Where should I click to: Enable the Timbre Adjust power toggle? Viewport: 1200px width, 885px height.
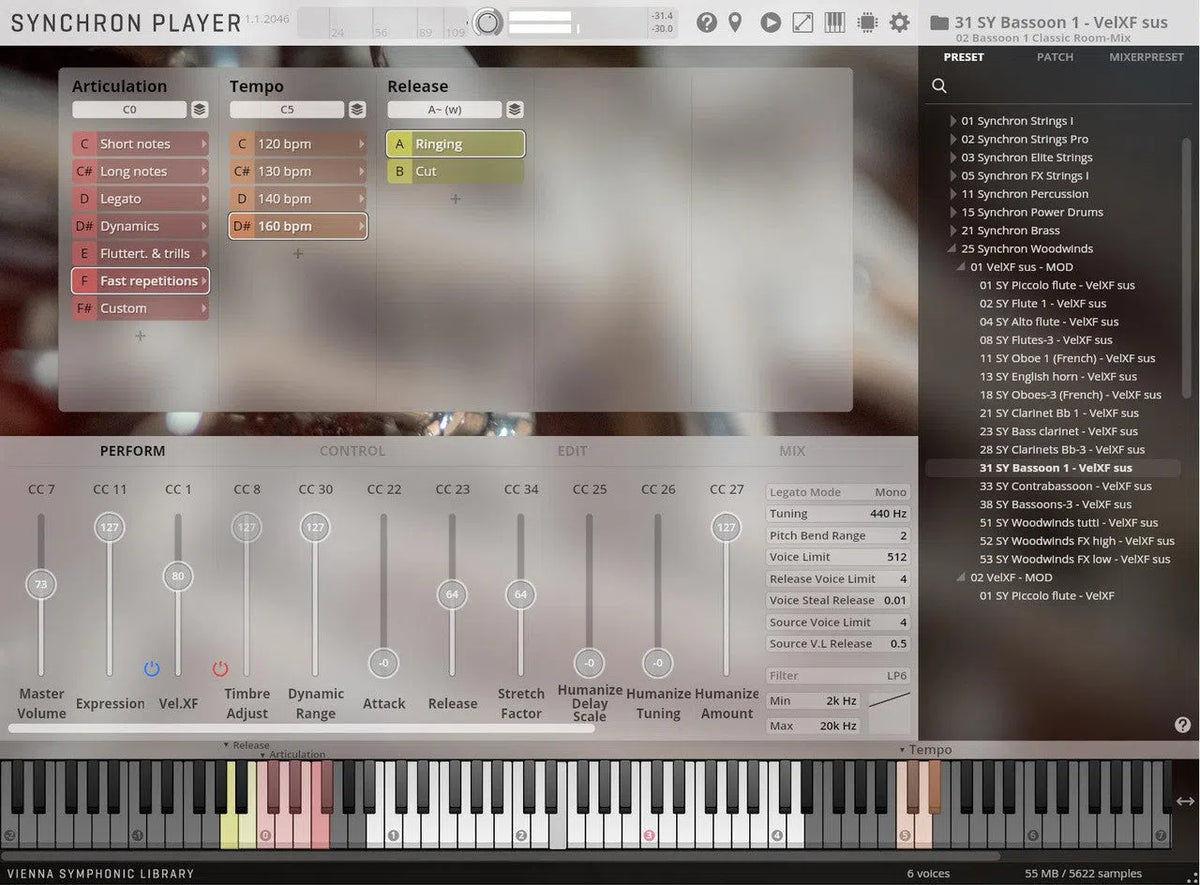(220, 668)
